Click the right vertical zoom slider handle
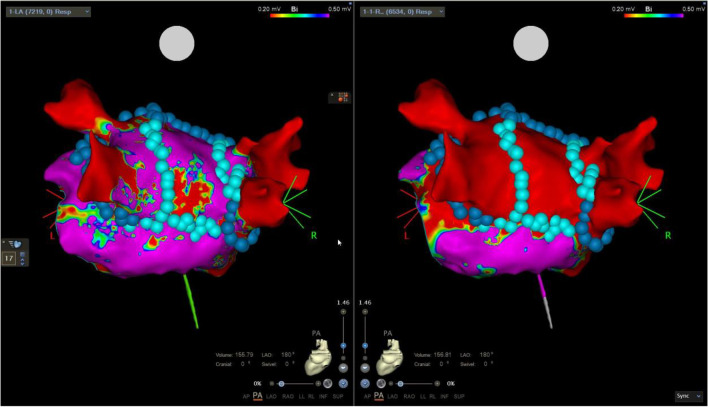 365,346
